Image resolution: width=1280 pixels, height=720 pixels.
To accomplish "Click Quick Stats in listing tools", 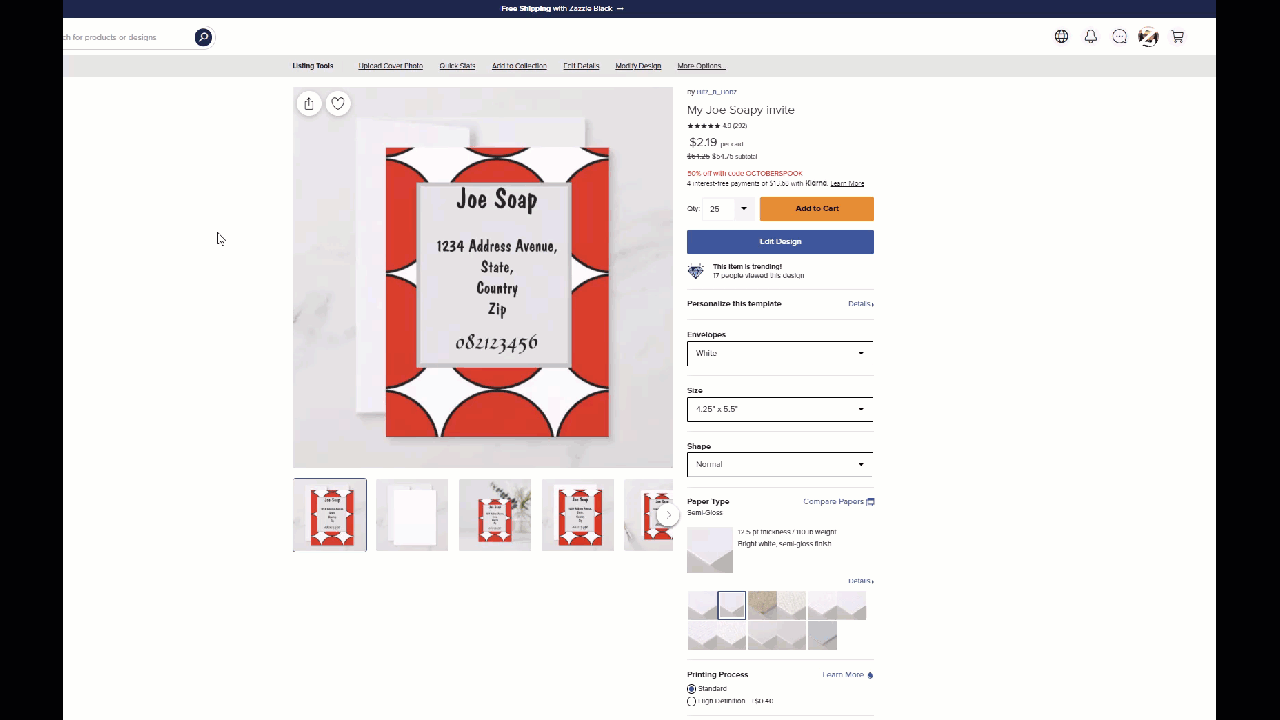I will coord(457,66).
